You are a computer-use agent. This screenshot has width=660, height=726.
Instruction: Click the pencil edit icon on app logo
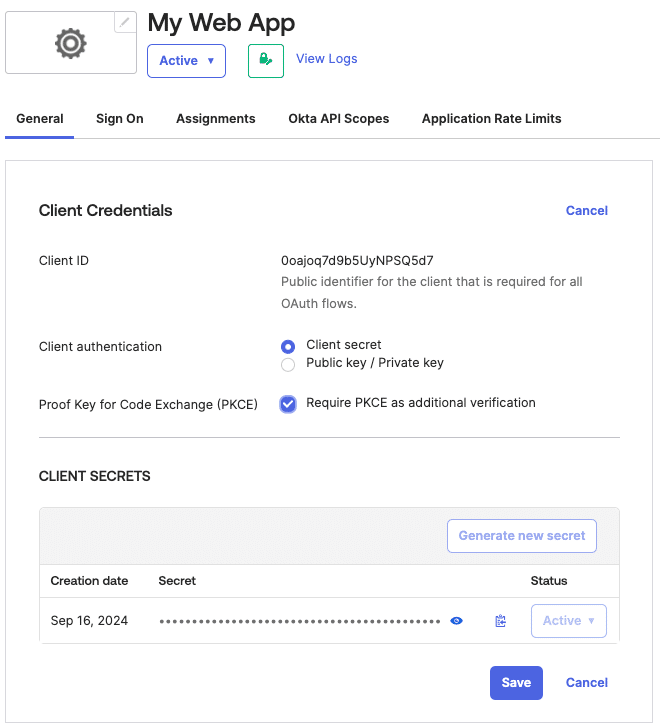click(x=125, y=22)
